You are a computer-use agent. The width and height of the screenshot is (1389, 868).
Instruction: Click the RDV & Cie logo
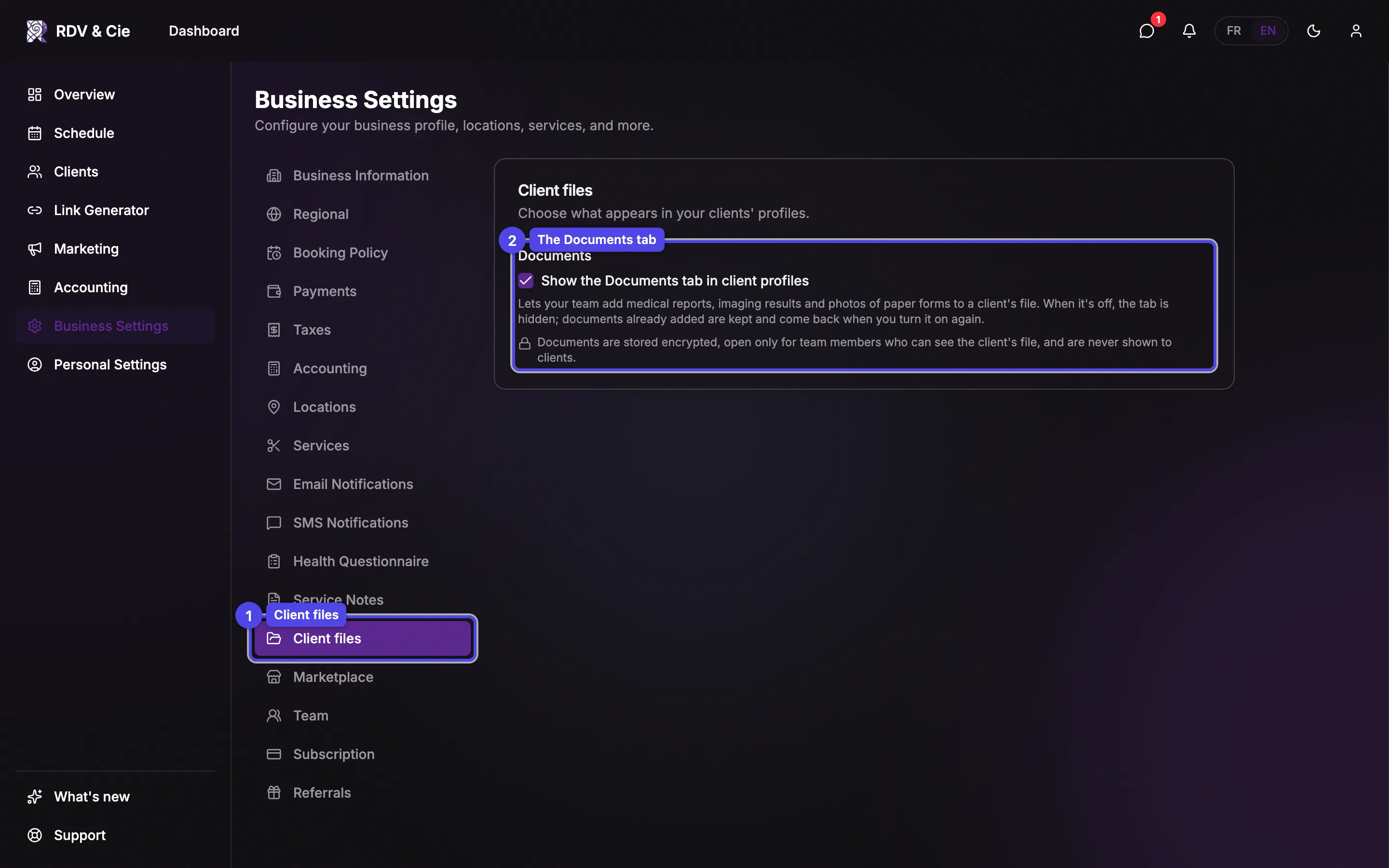78,31
